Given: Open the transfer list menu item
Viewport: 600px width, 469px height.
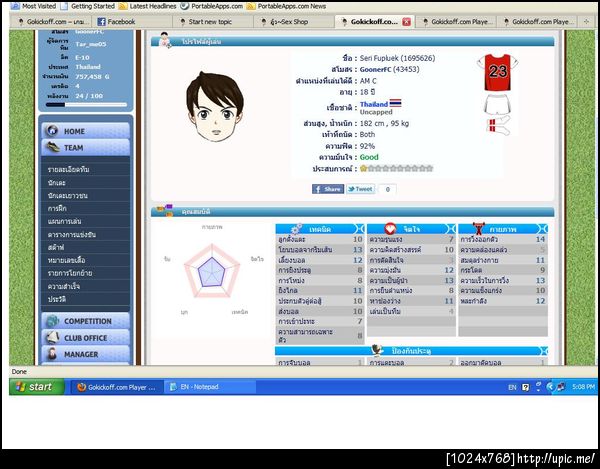Looking at the screenshot, I should tap(70, 273).
